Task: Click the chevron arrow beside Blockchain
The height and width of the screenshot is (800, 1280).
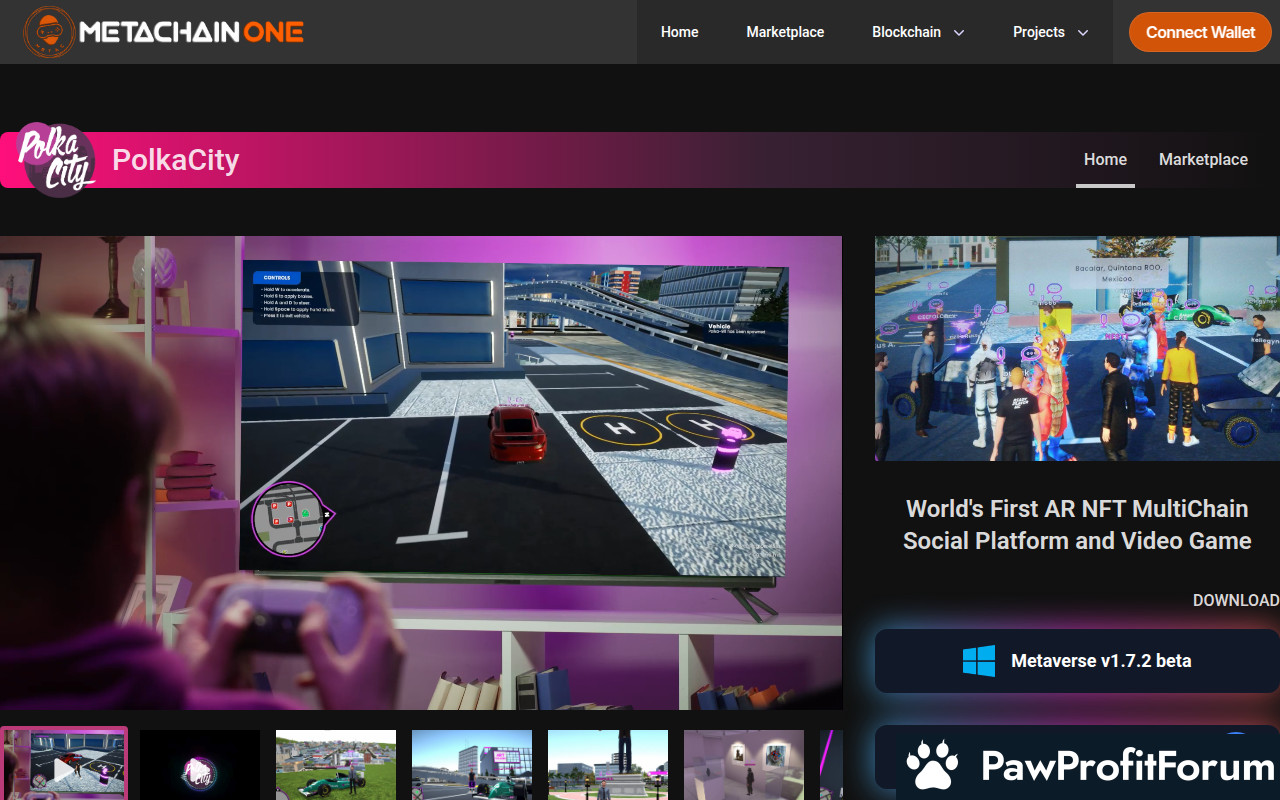Action: tap(959, 33)
